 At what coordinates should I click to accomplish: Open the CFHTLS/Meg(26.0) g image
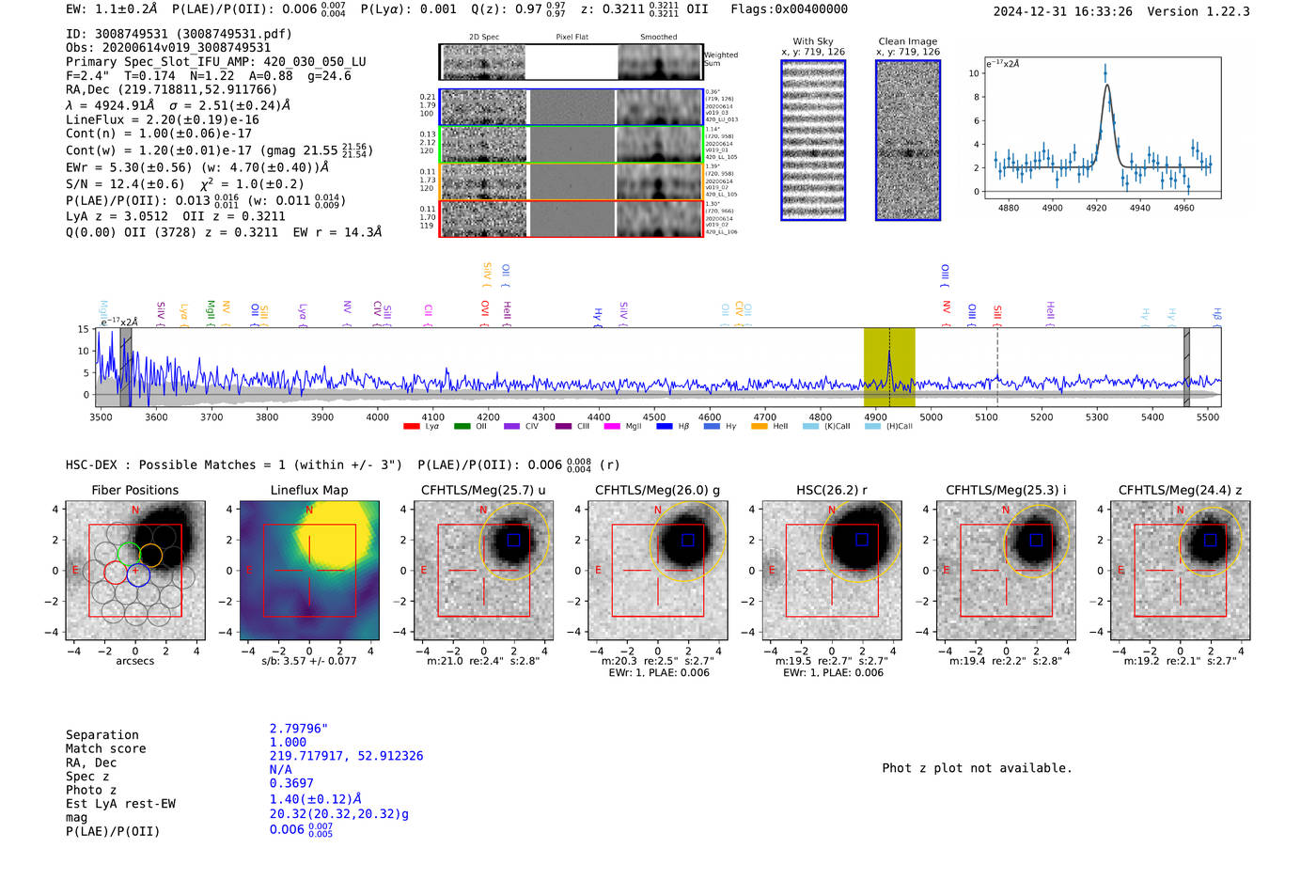(658, 571)
